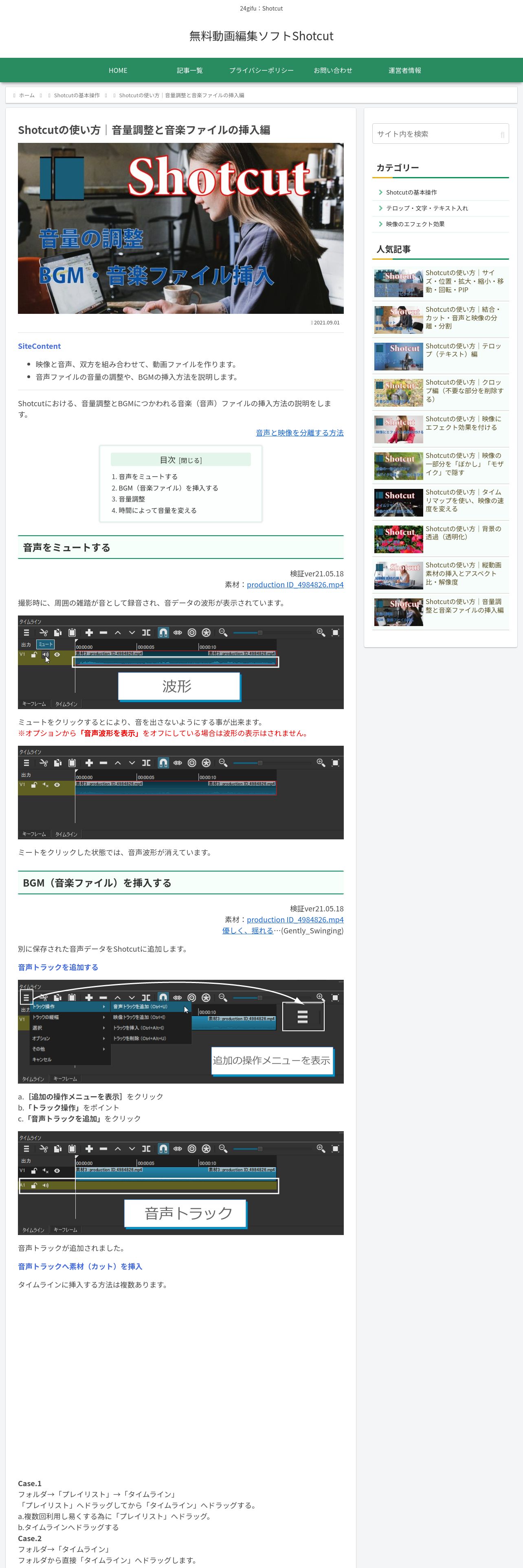Toggle snap magnet in 音声トラック timeline screenshot

(163, 1149)
